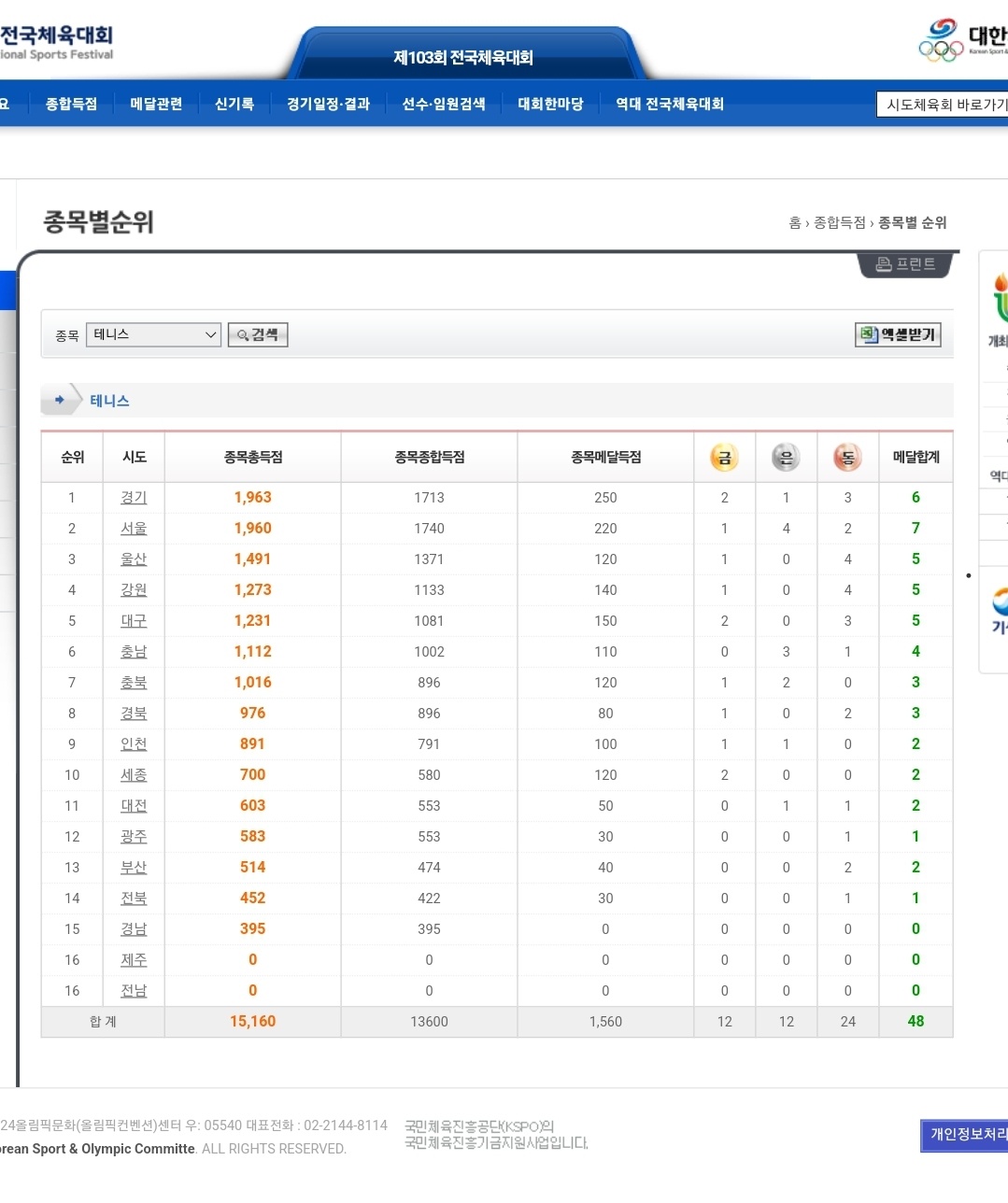Click the blue arrow icon beside 테니스 heading

point(60,400)
